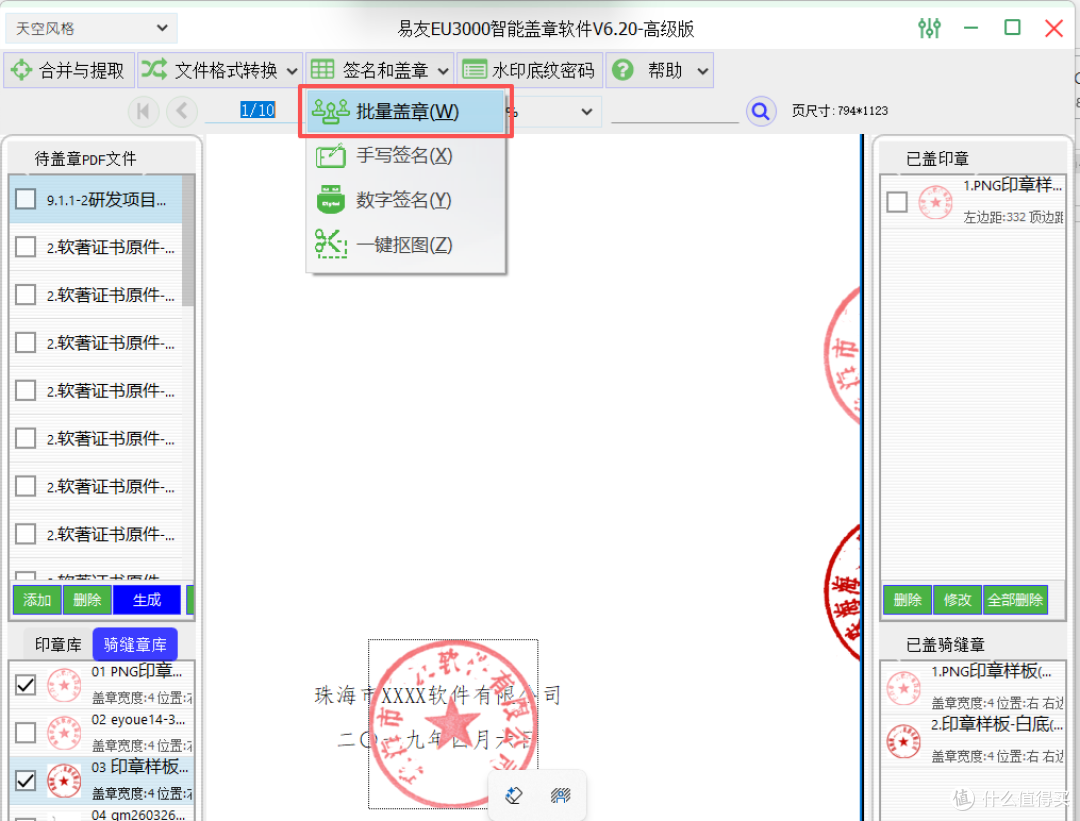Select 03 印章样板 seal thumbnail

(x=64, y=780)
